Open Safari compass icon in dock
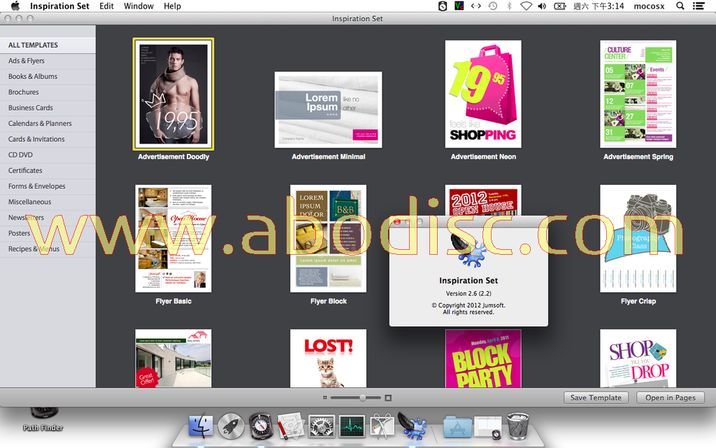The width and height of the screenshot is (716, 448). click(261, 427)
